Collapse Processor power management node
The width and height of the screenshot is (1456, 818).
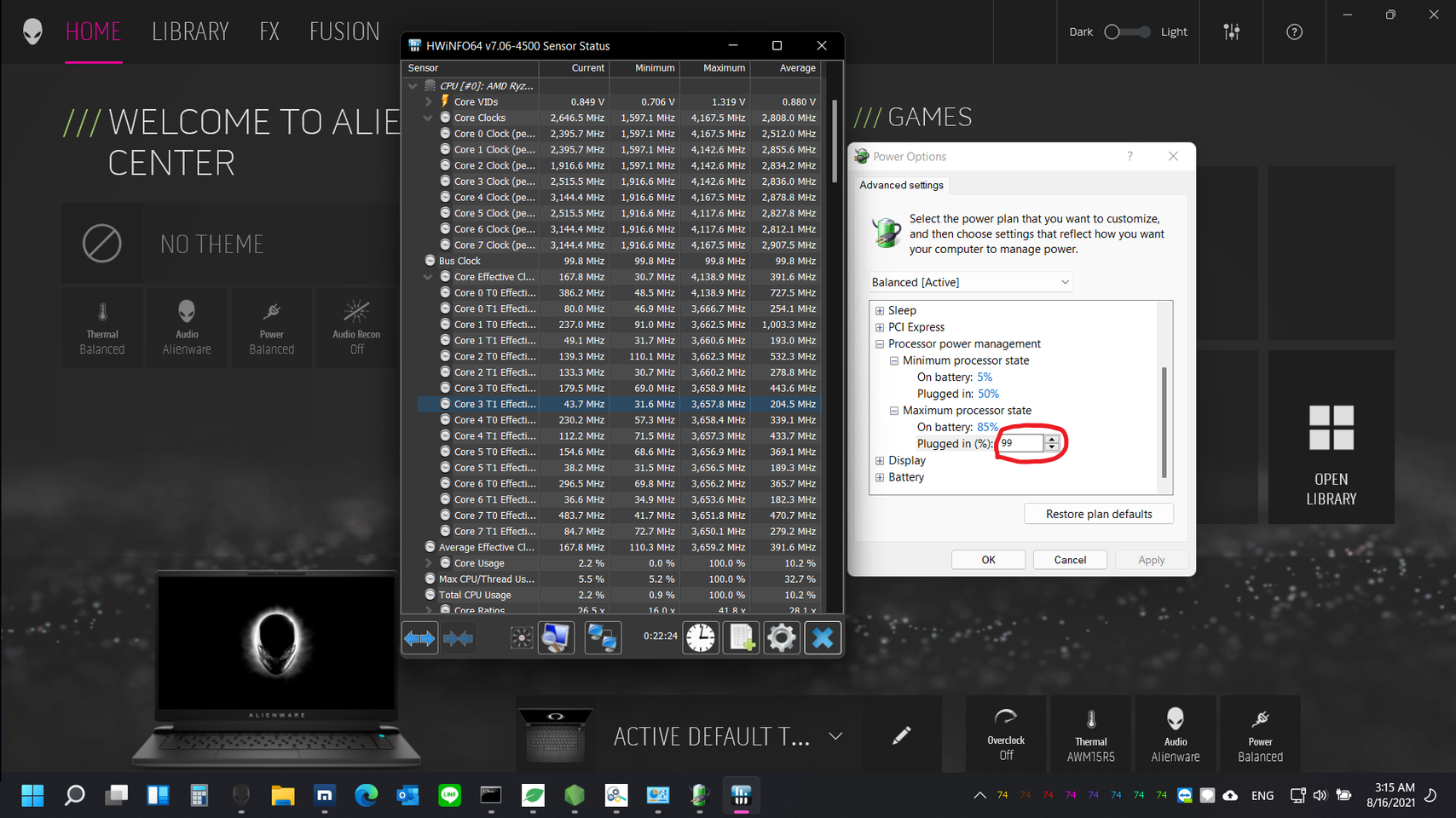coord(880,344)
